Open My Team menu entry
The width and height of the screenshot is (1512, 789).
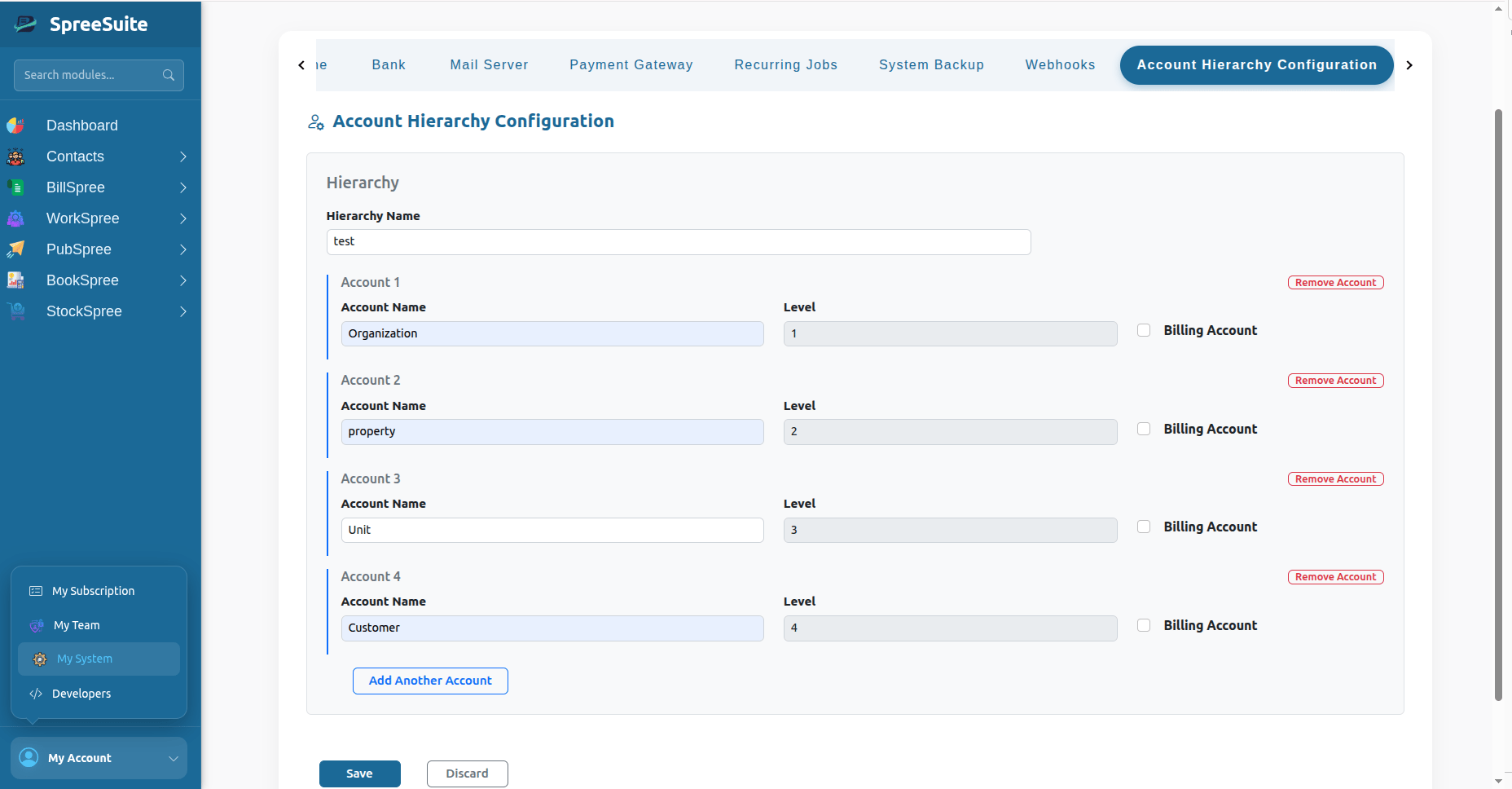pyautogui.click(x=77, y=625)
